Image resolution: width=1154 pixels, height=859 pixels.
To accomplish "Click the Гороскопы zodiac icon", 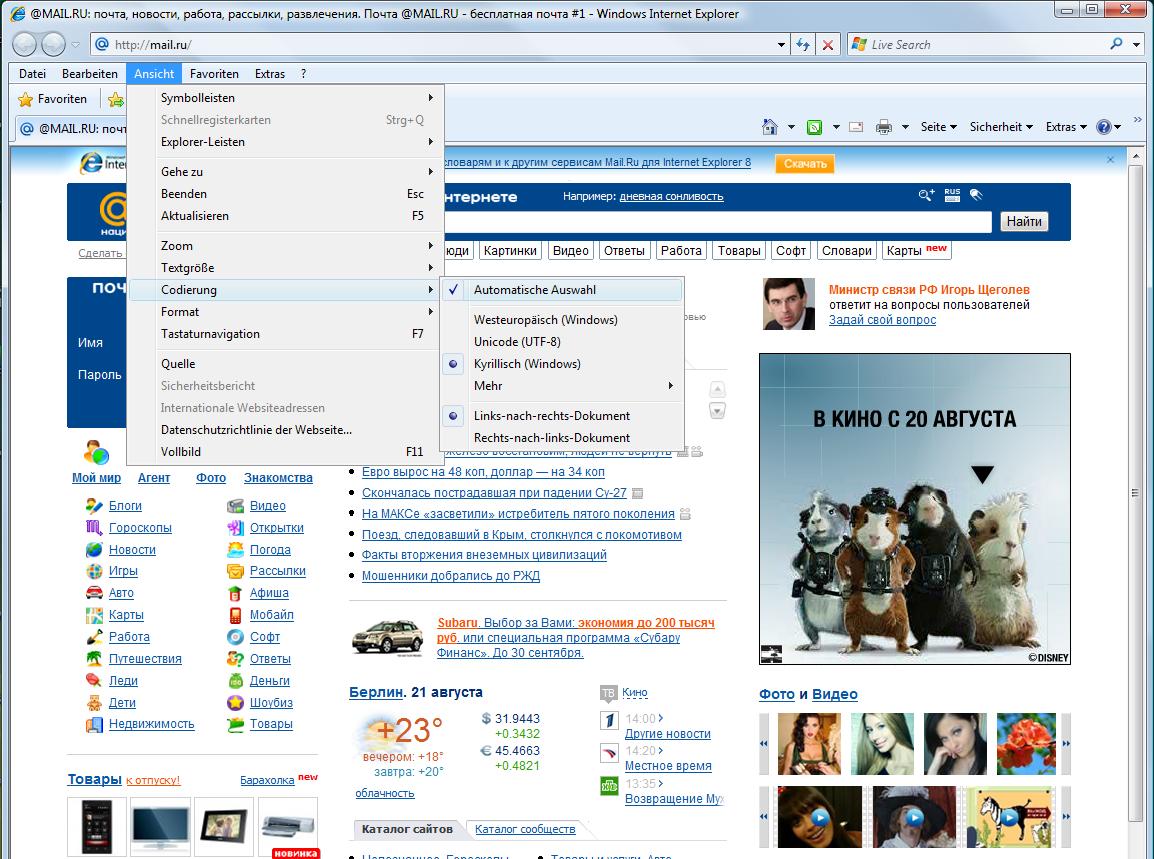I will pyautogui.click(x=94, y=528).
